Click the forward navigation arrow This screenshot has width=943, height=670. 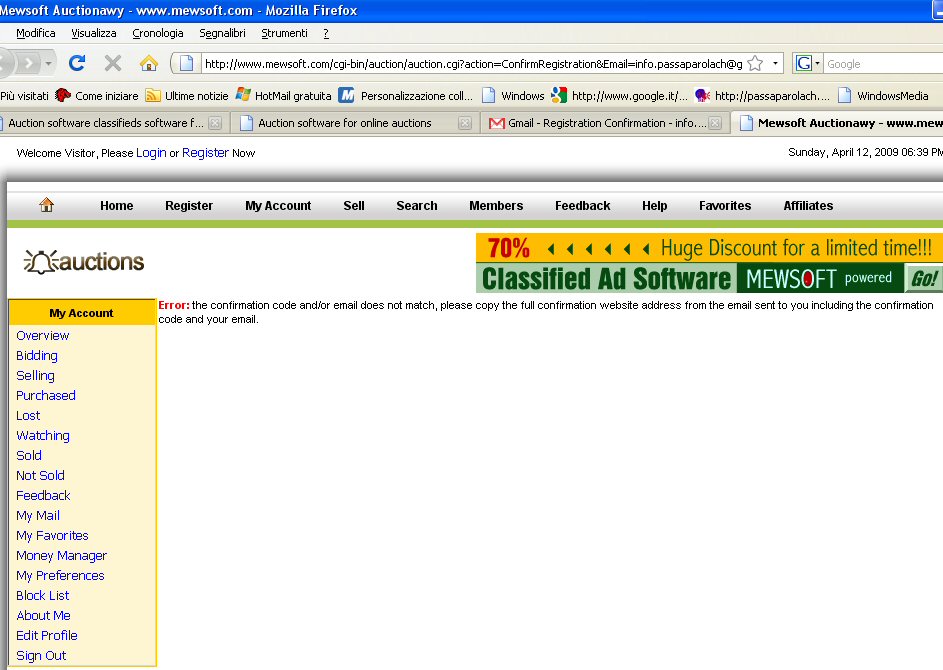tap(28, 63)
